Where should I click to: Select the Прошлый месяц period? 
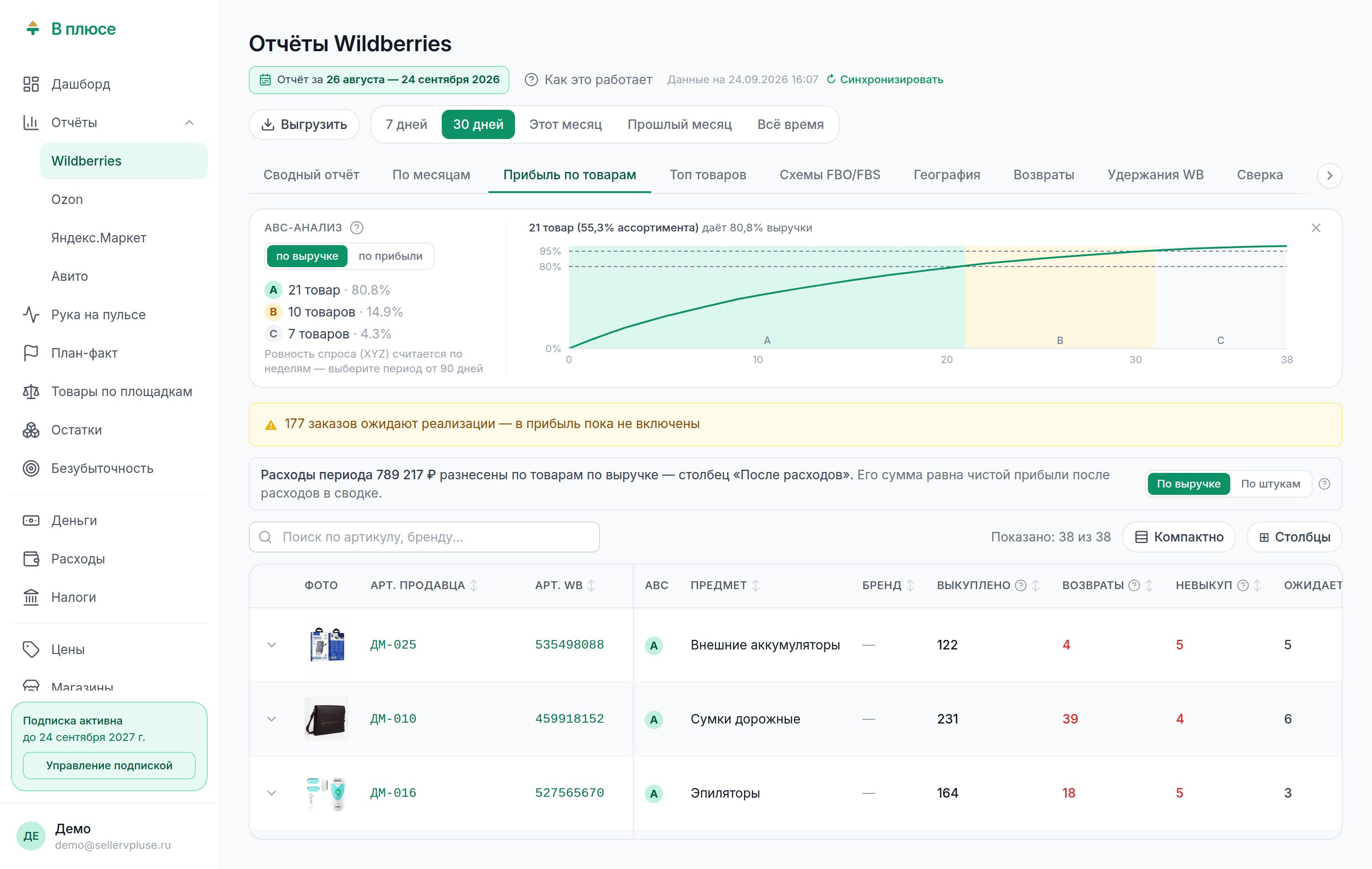[x=679, y=124]
